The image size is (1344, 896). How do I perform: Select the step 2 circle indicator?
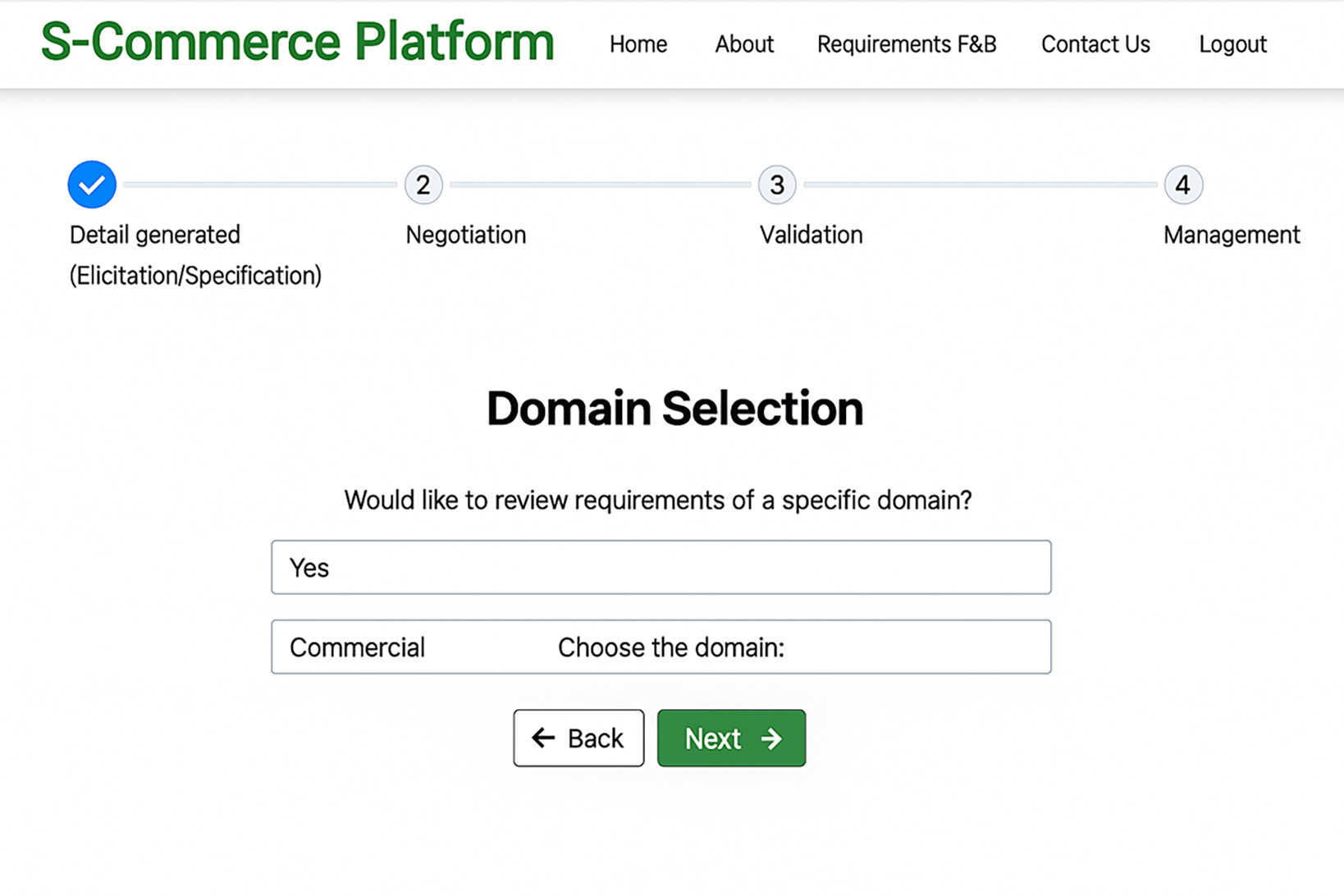(423, 185)
